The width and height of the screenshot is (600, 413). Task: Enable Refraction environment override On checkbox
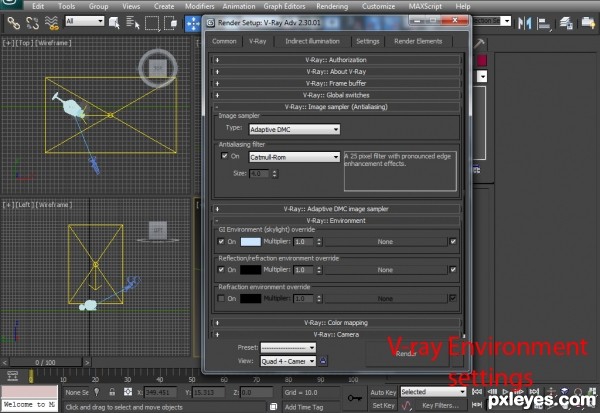pos(221,298)
